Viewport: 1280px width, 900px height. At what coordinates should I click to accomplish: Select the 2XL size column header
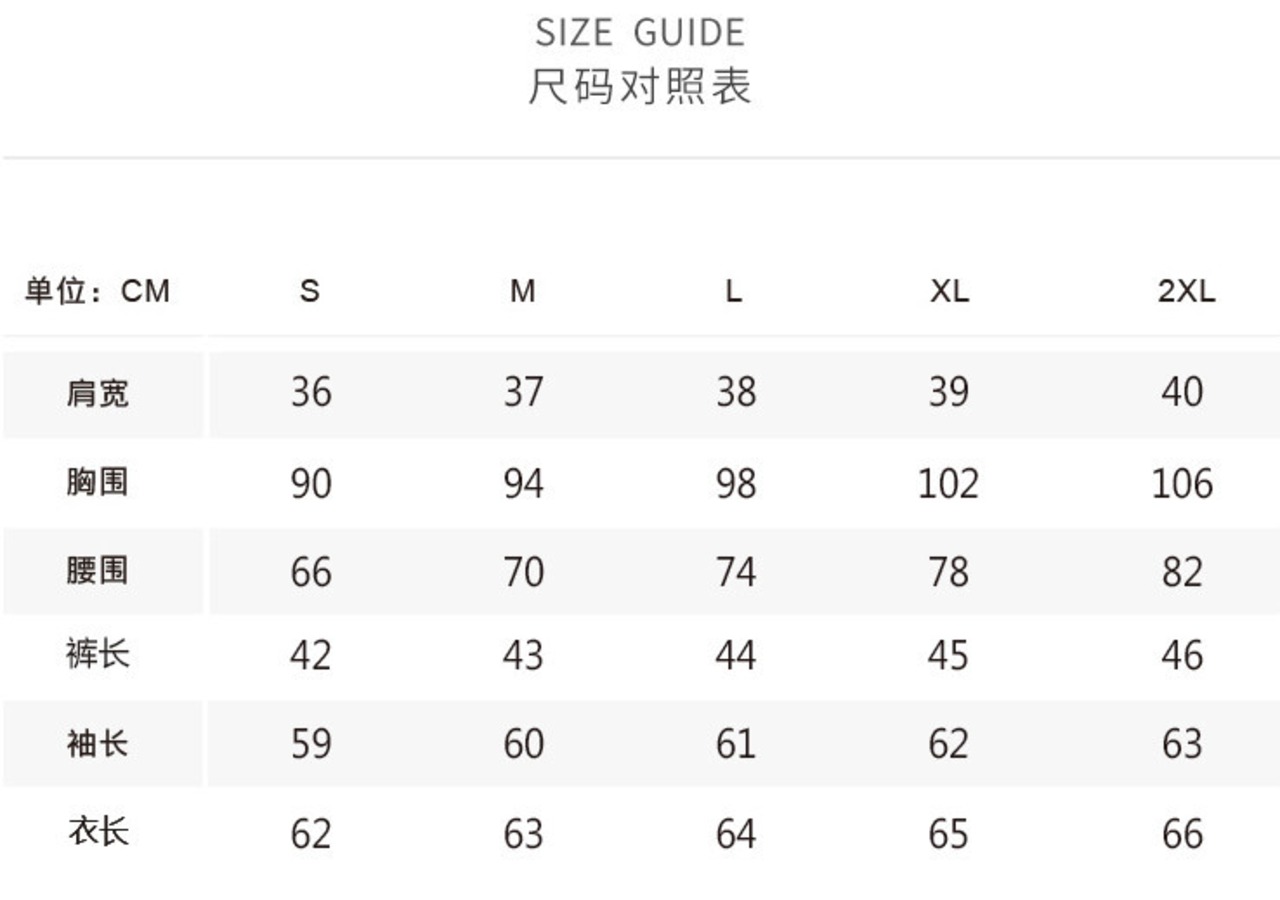(x=1186, y=291)
